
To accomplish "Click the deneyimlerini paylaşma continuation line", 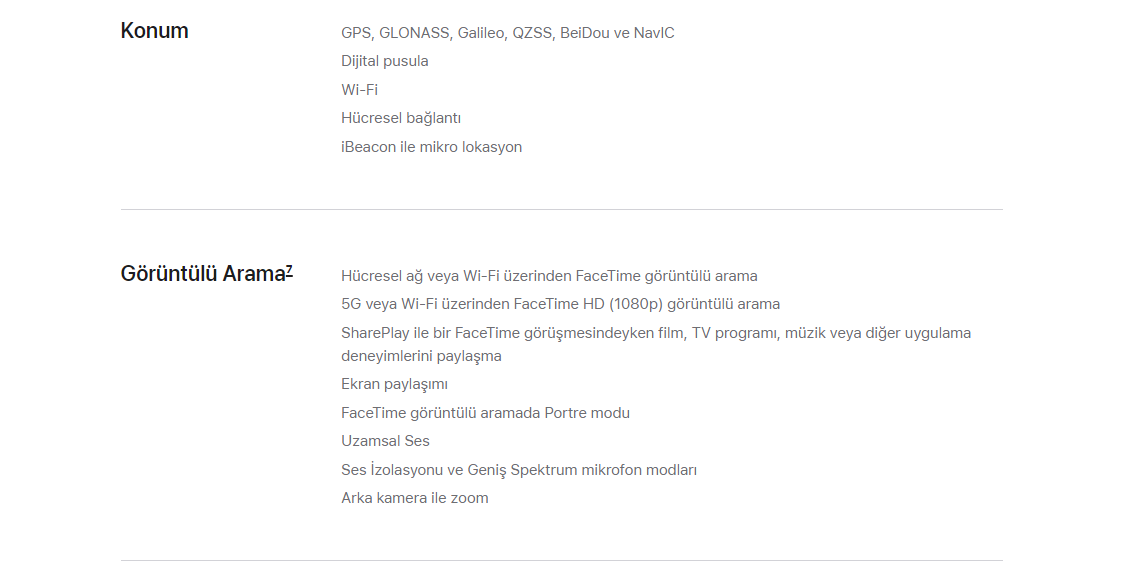I will click(421, 357).
